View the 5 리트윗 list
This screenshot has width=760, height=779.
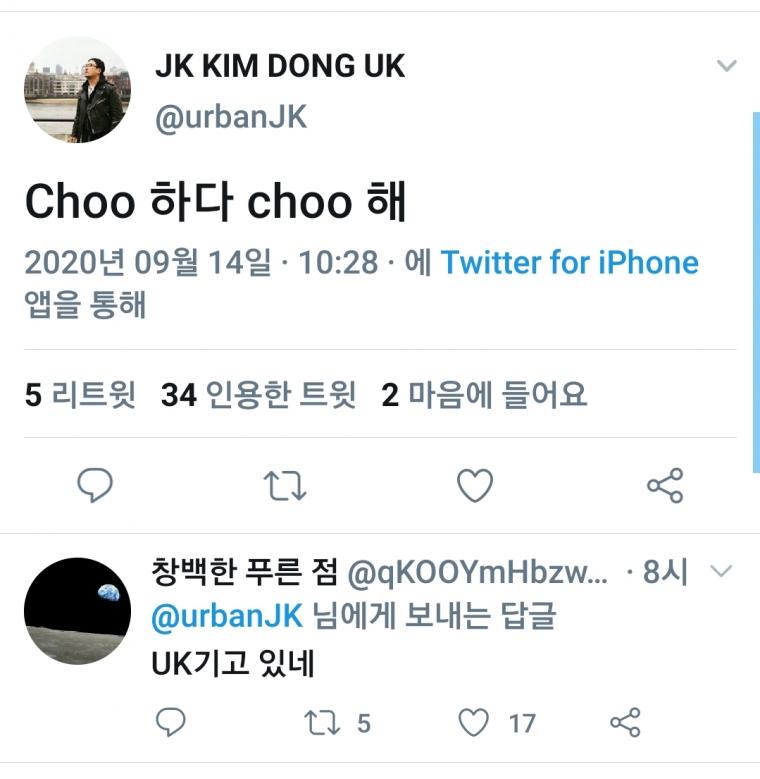tap(80, 395)
